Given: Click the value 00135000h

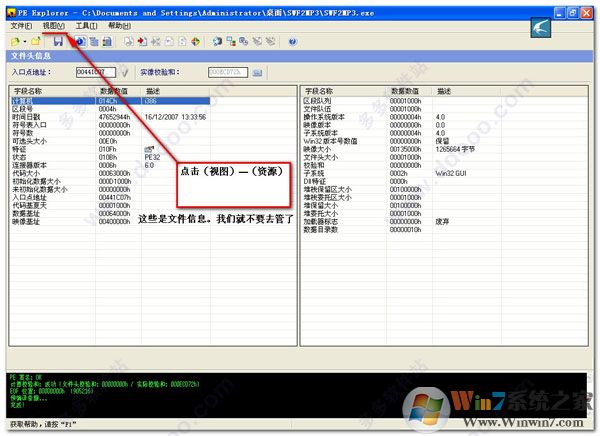Looking at the screenshot, I should pos(405,149).
